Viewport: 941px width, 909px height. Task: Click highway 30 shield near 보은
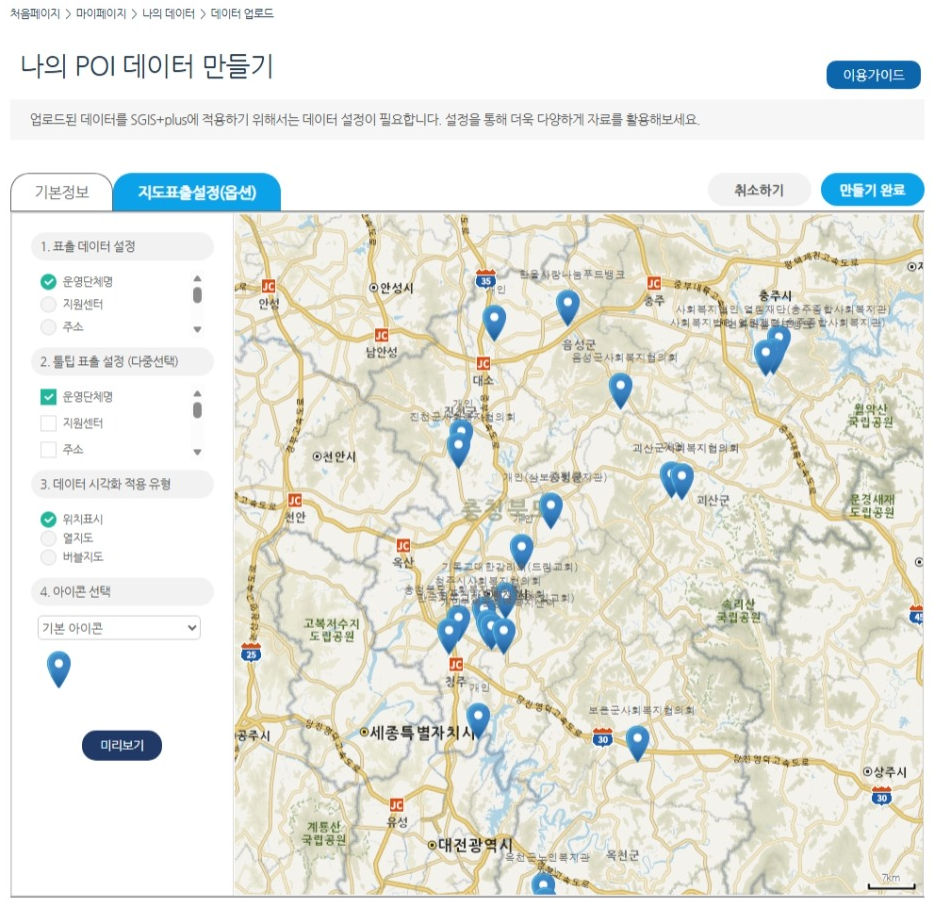[x=603, y=738]
